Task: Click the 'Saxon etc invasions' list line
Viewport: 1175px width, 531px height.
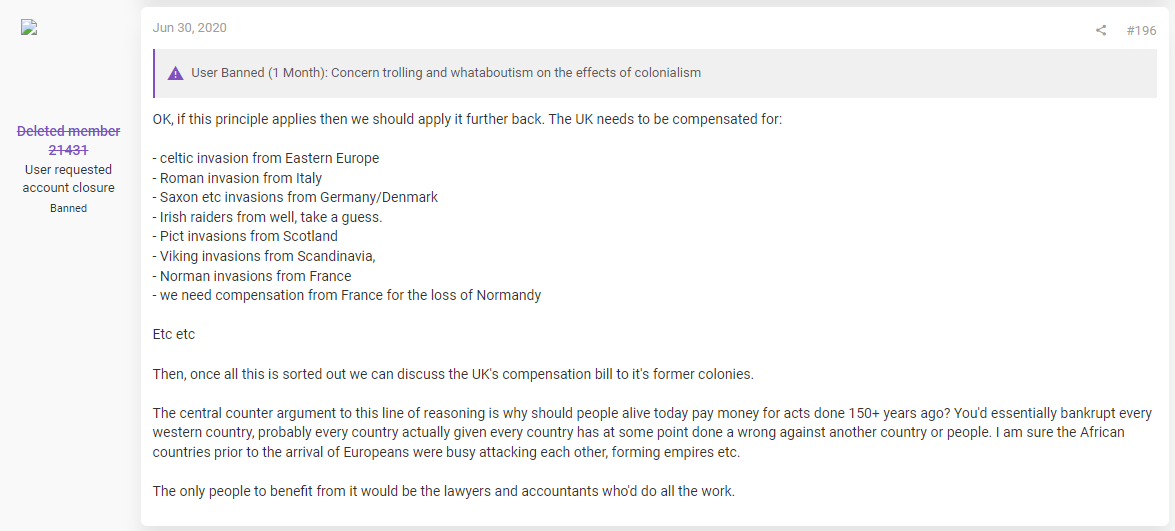Action: pos(294,198)
